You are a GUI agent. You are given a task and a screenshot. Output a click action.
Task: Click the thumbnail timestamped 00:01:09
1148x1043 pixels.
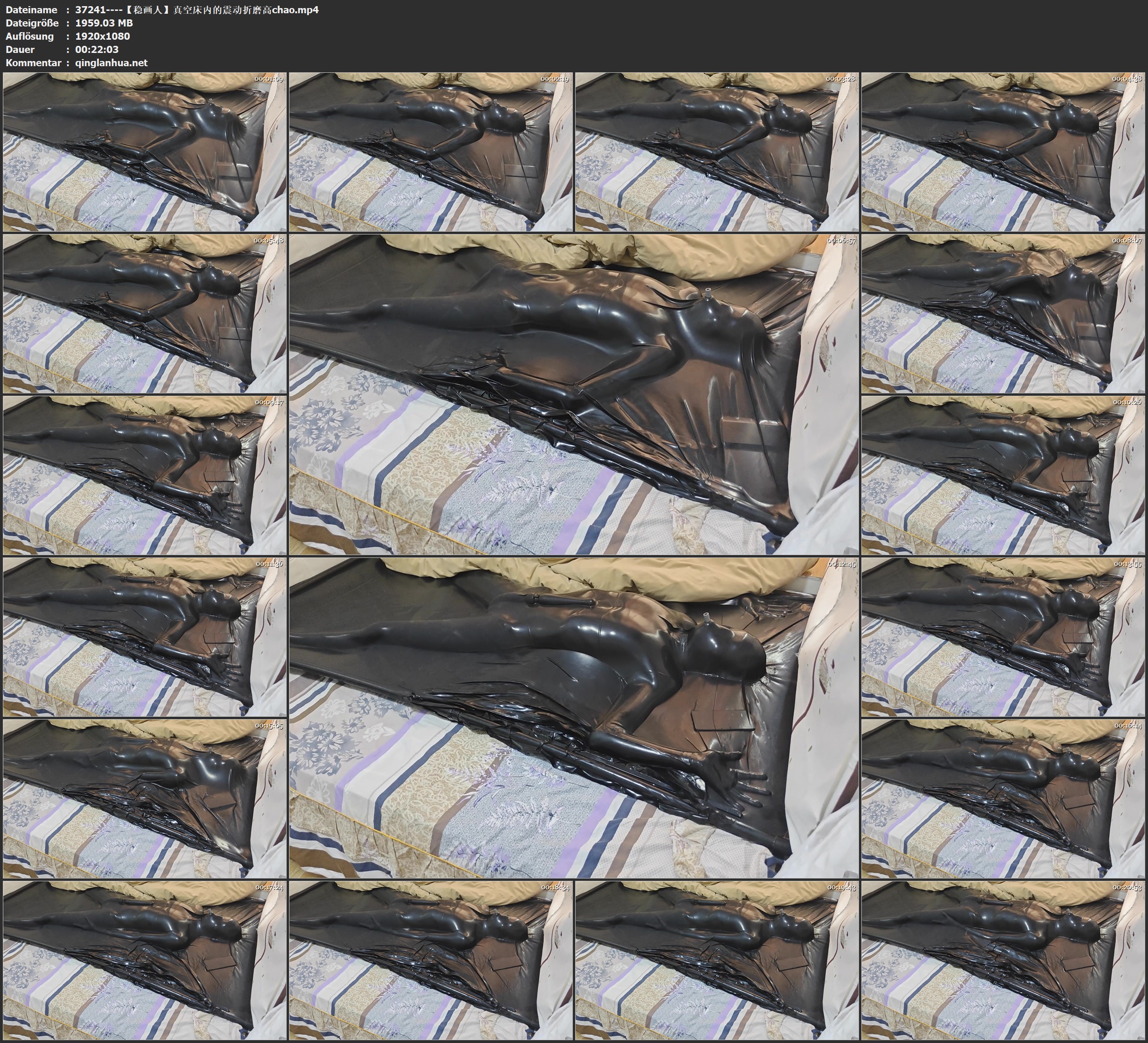[145, 152]
